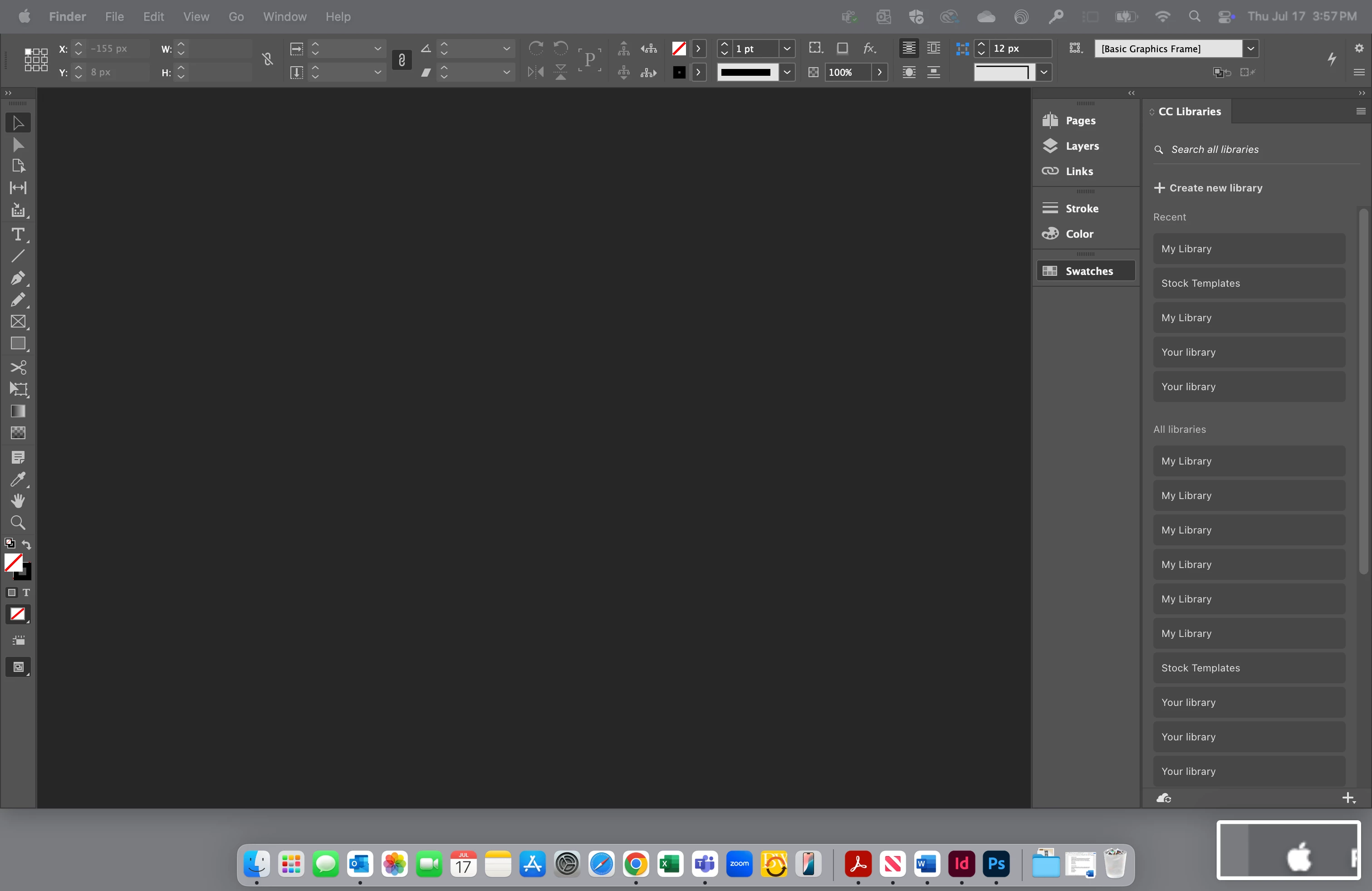Toggle formatting affects text button
The height and width of the screenshot is (891, 1372).
coord(26,592)
